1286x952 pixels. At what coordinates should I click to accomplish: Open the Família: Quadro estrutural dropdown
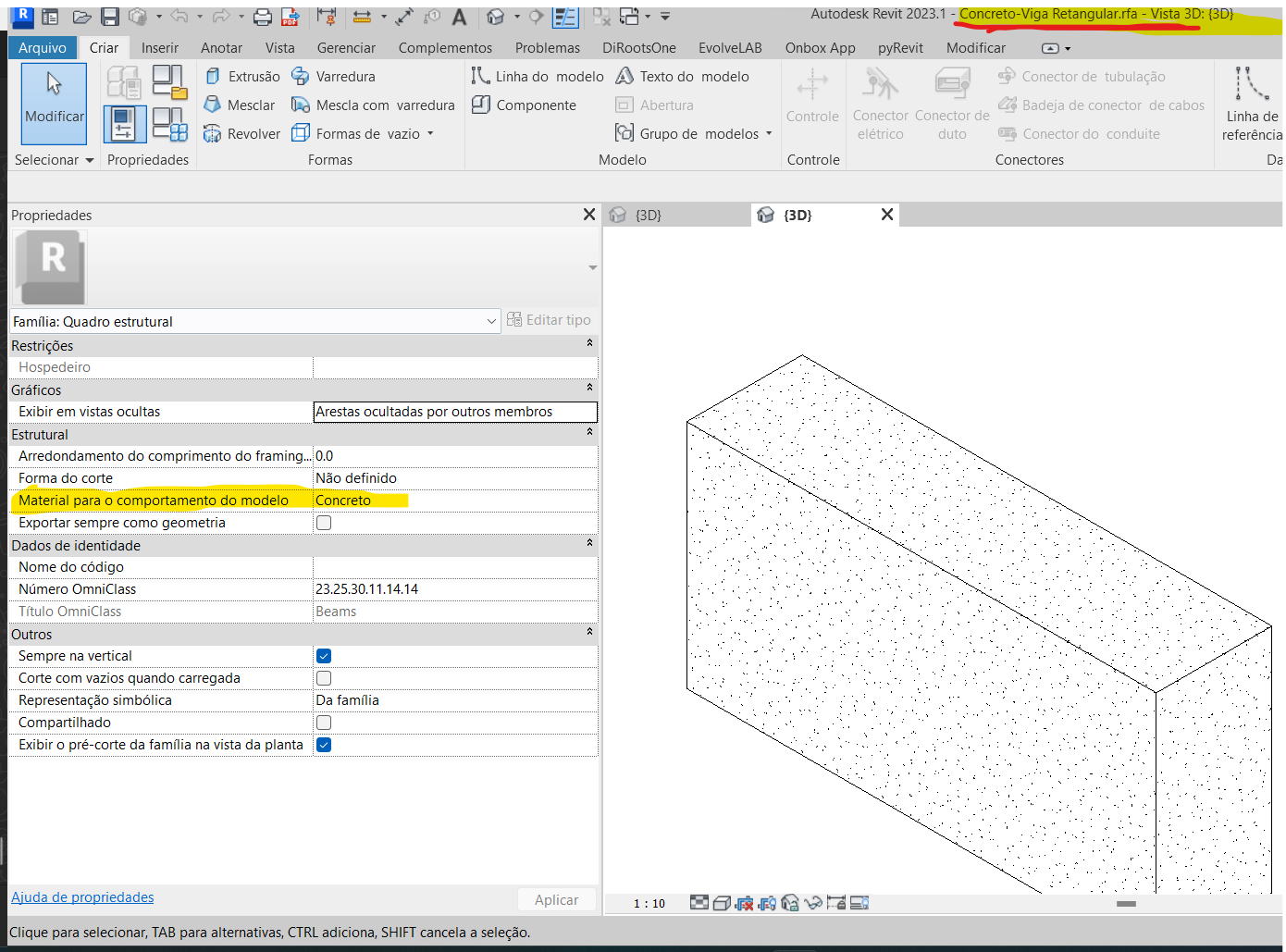[491, 320]
